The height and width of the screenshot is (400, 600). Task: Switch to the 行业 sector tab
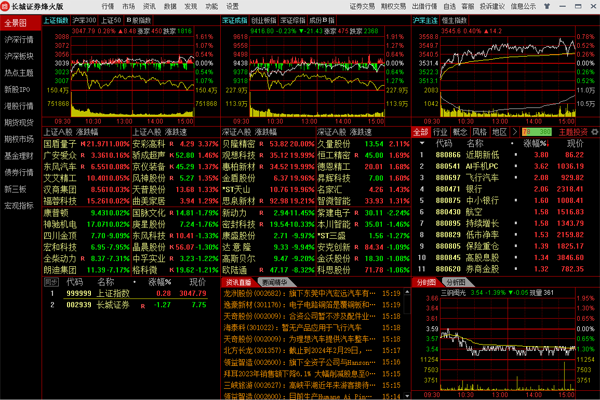pyautogui.click(x=440, y=132)
